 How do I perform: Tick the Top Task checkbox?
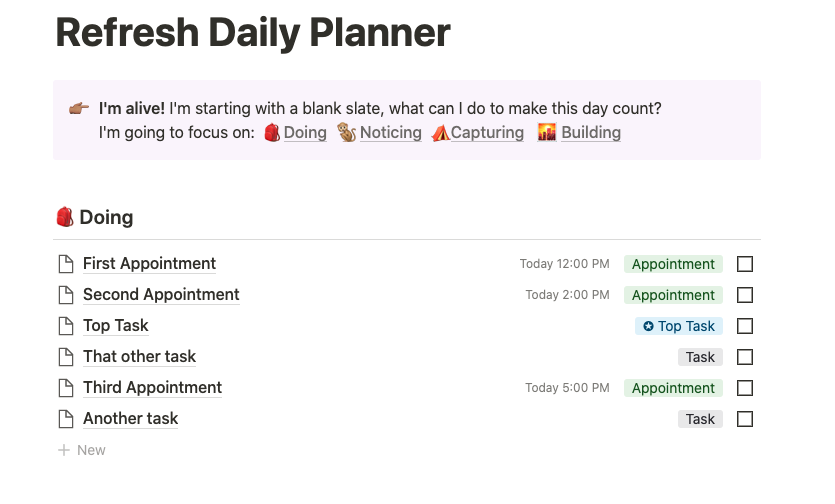745,326
